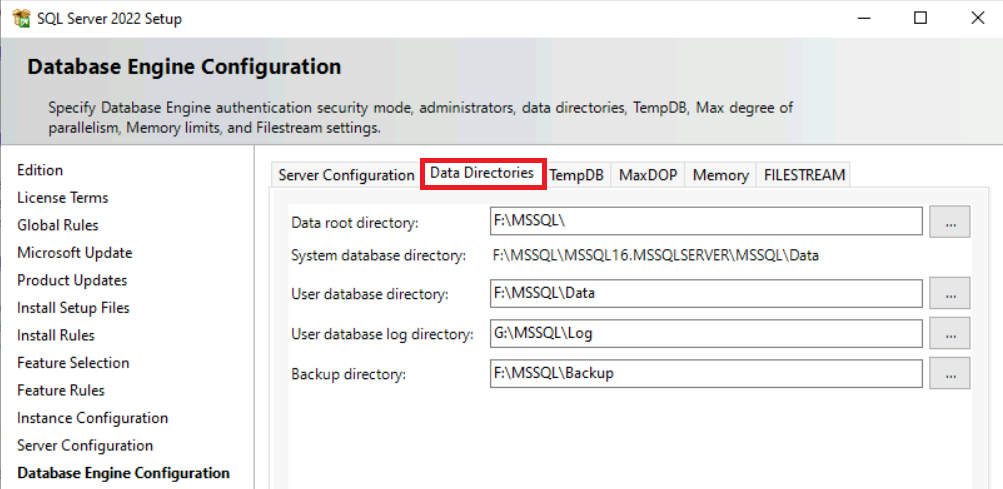The width and height of the screenshot is (1003, 489).
Task: Maximize the SQL Server 2022 Setup window
Action: pyautogui.click(x=920, y=18)
